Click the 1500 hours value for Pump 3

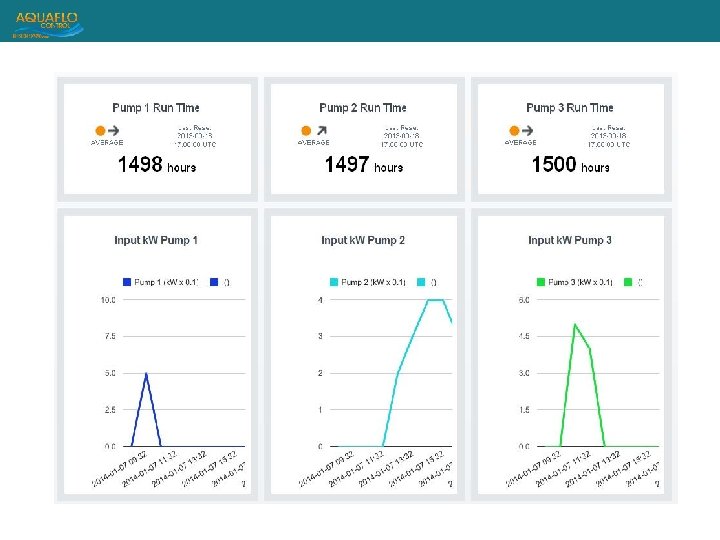[570, 164]
